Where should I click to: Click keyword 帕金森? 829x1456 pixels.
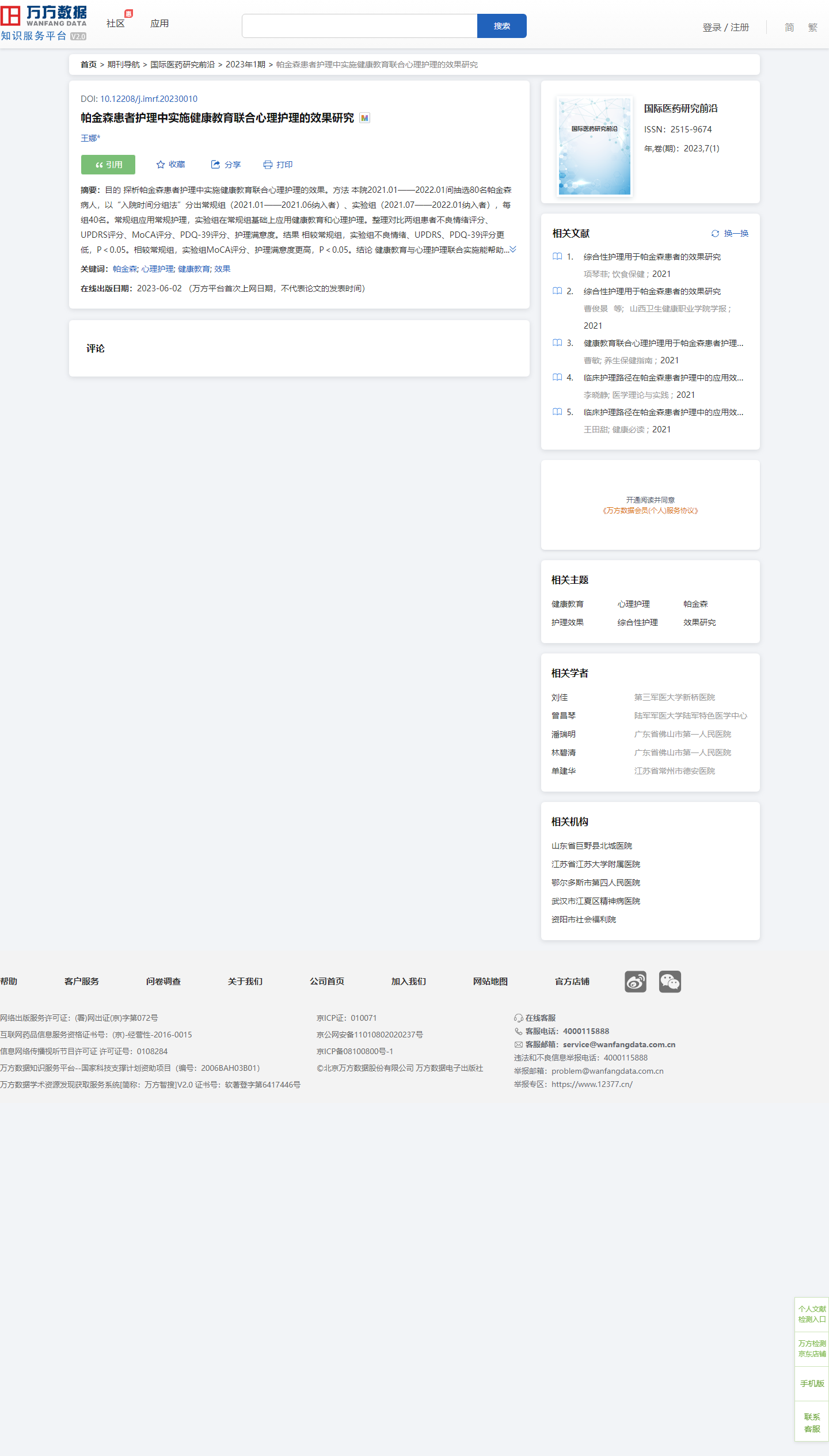click(125, 269)
